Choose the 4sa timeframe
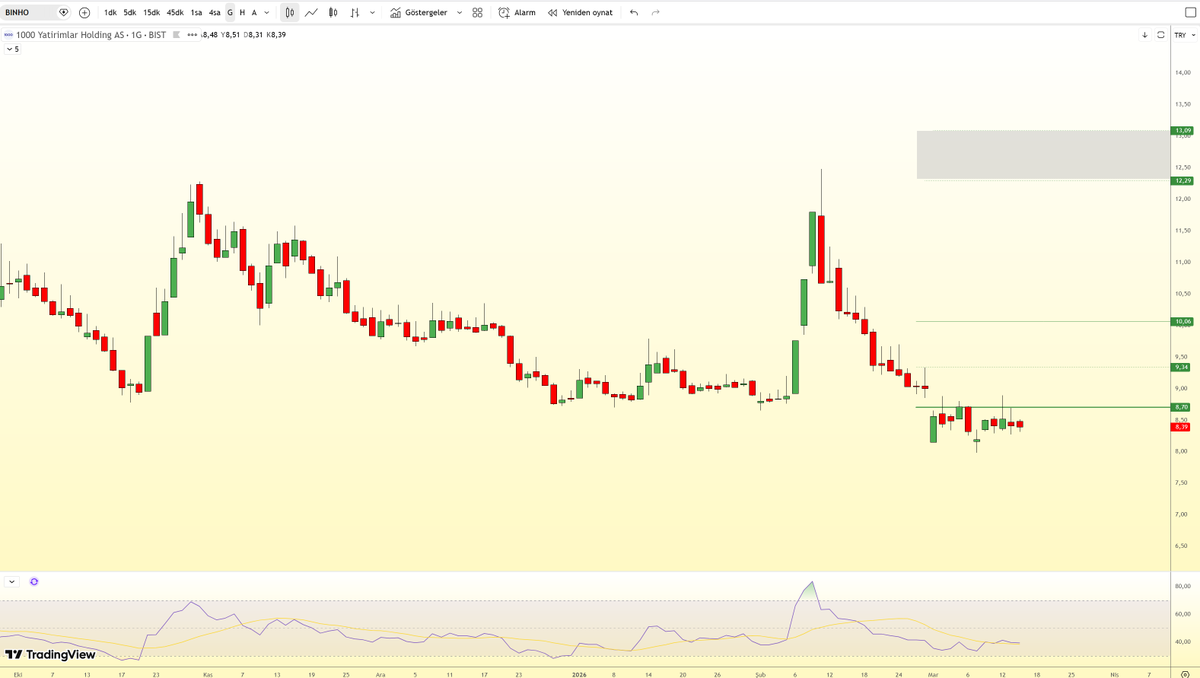1200x678 pixels. click(x=214, y=13)
